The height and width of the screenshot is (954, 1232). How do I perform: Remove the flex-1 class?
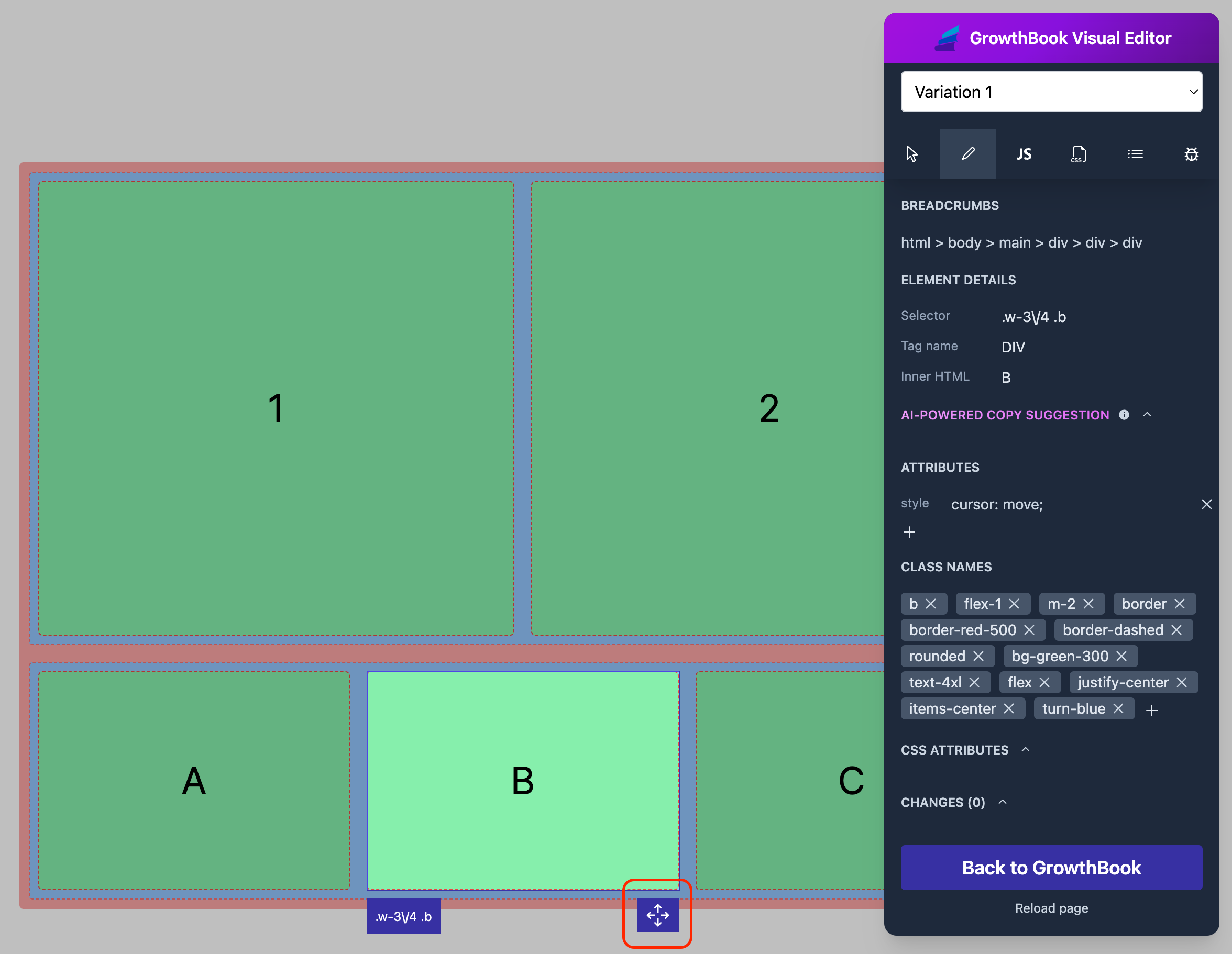(1014, 604)
